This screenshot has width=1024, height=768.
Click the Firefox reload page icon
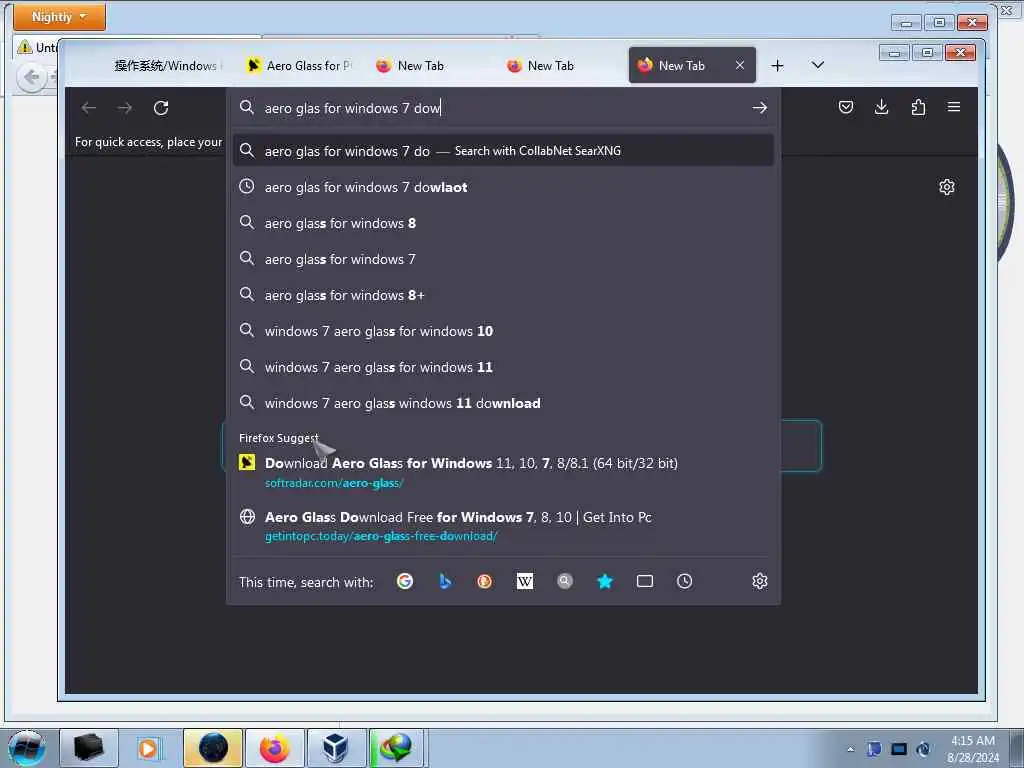(x=161, y=108)
